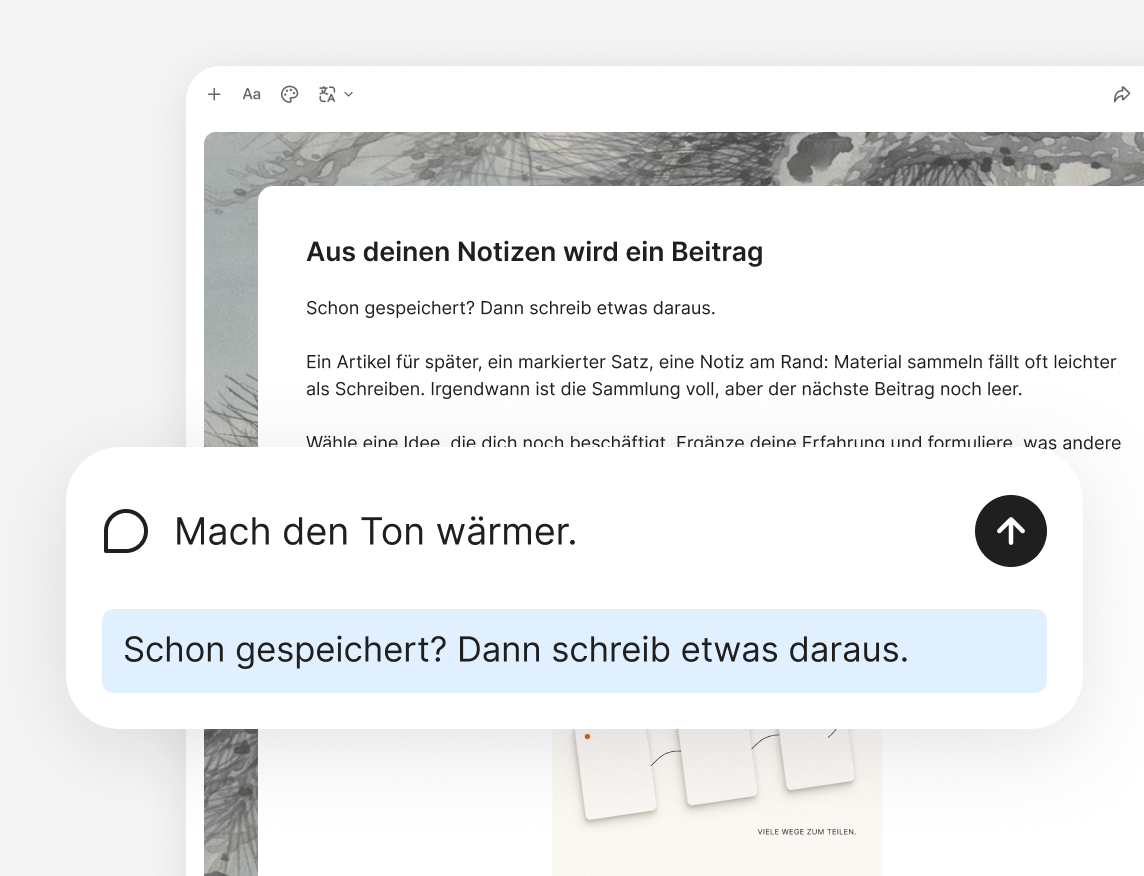Image resolution: width=1144 pixels, height=876 pixels.
Task: Click the chat bubble icon in prompt
Action: (125, 531)
